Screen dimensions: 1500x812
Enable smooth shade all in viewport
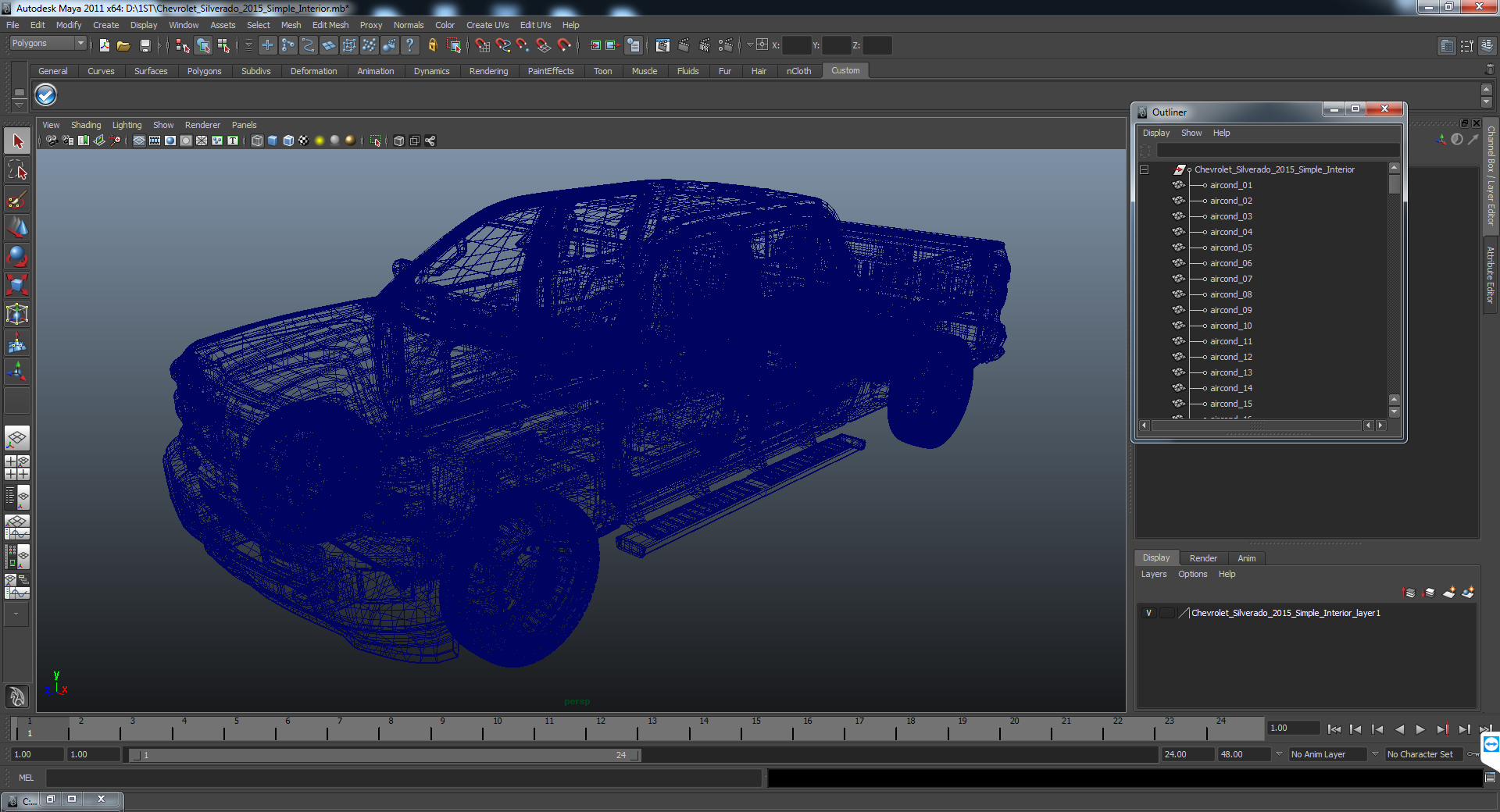tap(273, 141)
